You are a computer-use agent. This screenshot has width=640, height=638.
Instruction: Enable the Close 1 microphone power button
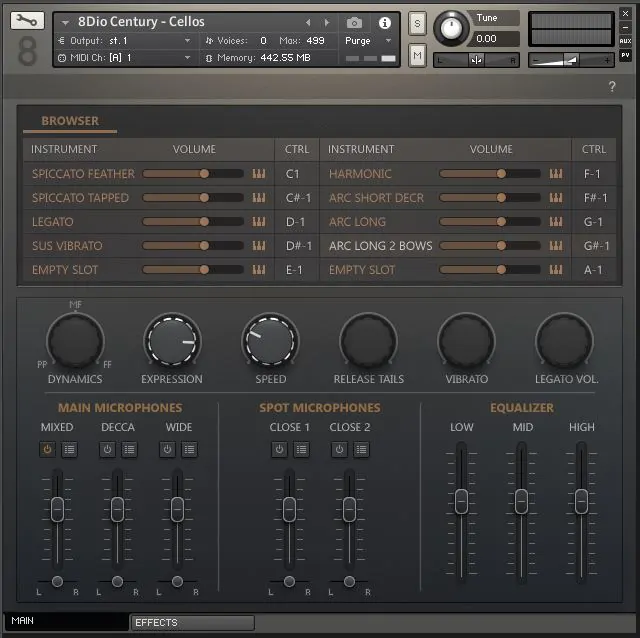[x=279, y=449]
